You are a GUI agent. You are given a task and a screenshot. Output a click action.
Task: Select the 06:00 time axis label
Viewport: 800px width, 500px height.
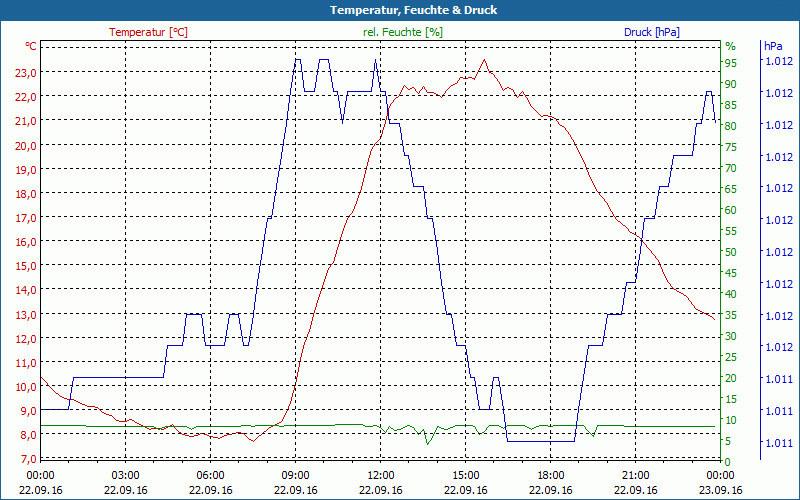211,476
